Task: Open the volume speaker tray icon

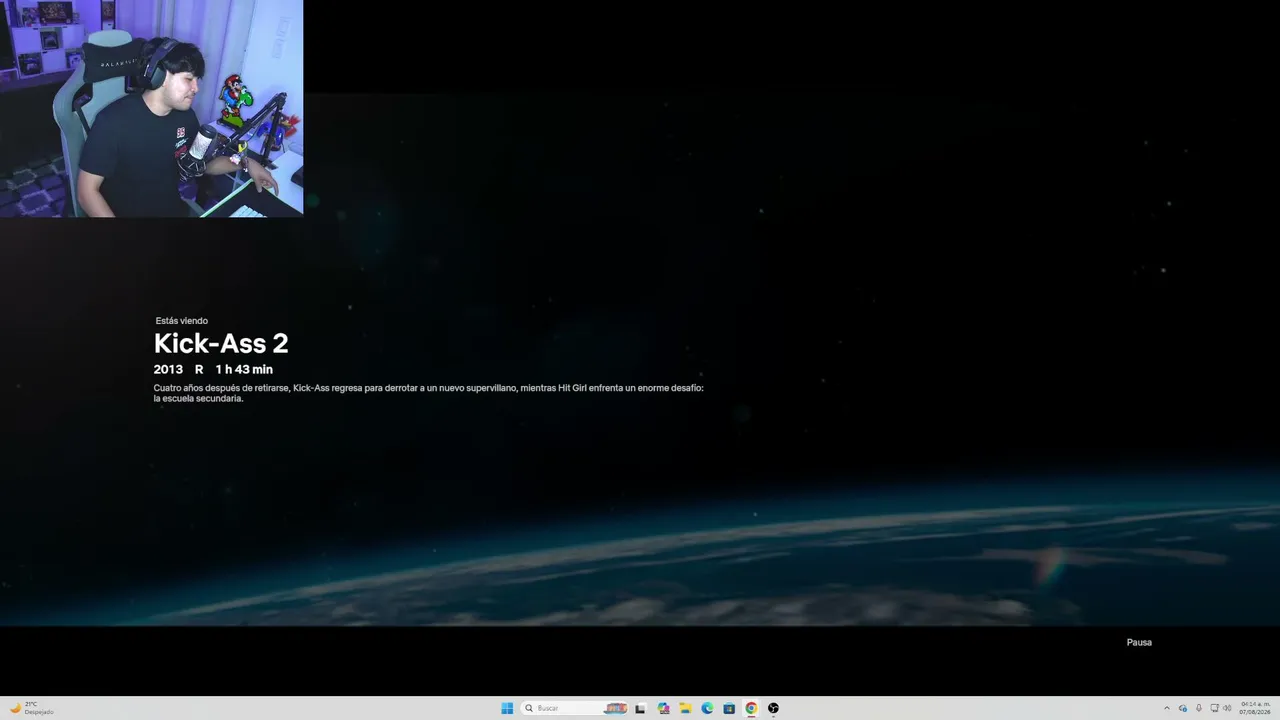Action: point(1227,708)
